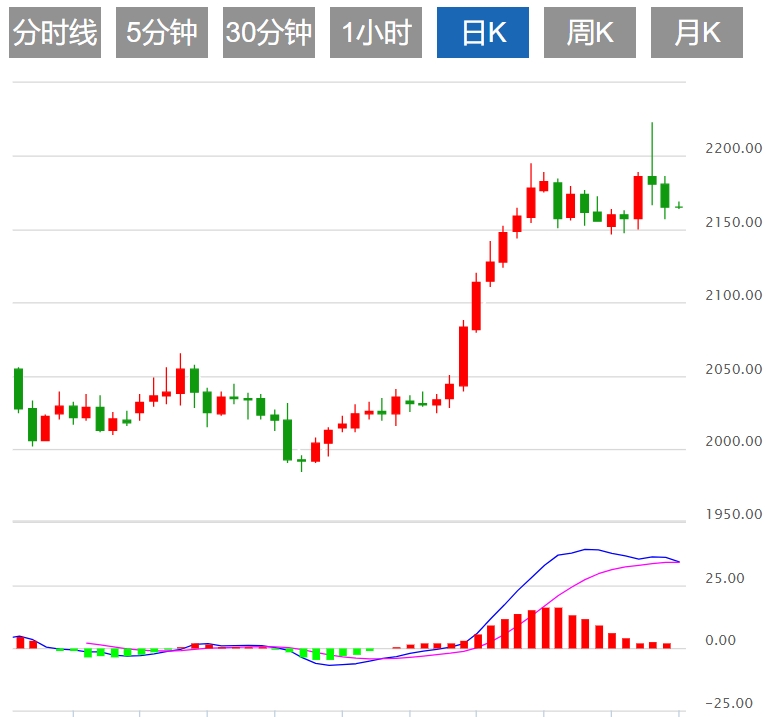This screenshot has height=717, width=766.
Task: Click the 1950.00 price axis label
Action: point(732,515)
